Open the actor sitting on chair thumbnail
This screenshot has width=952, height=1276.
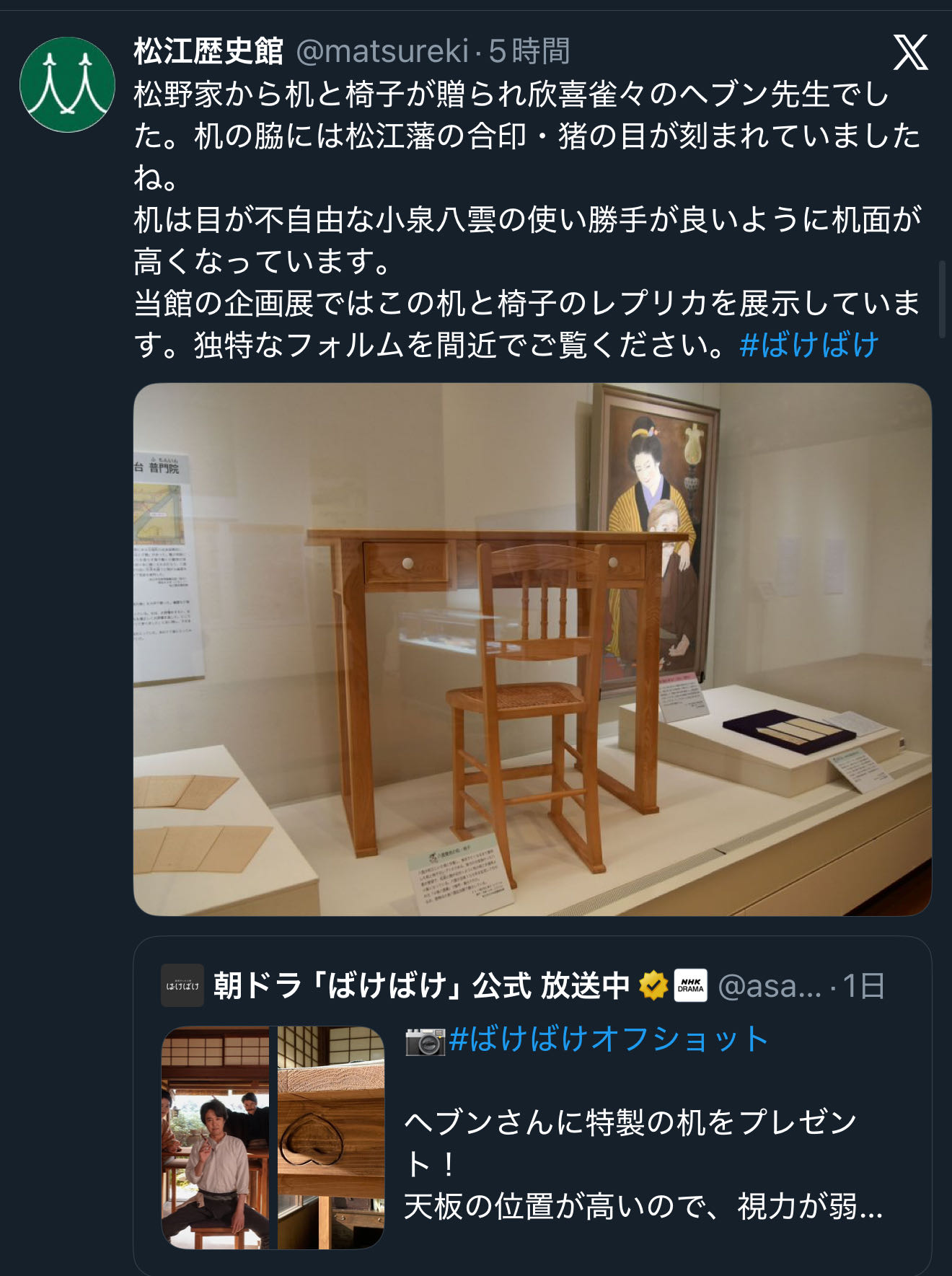pyautogui.click(x=215, y=1138)
